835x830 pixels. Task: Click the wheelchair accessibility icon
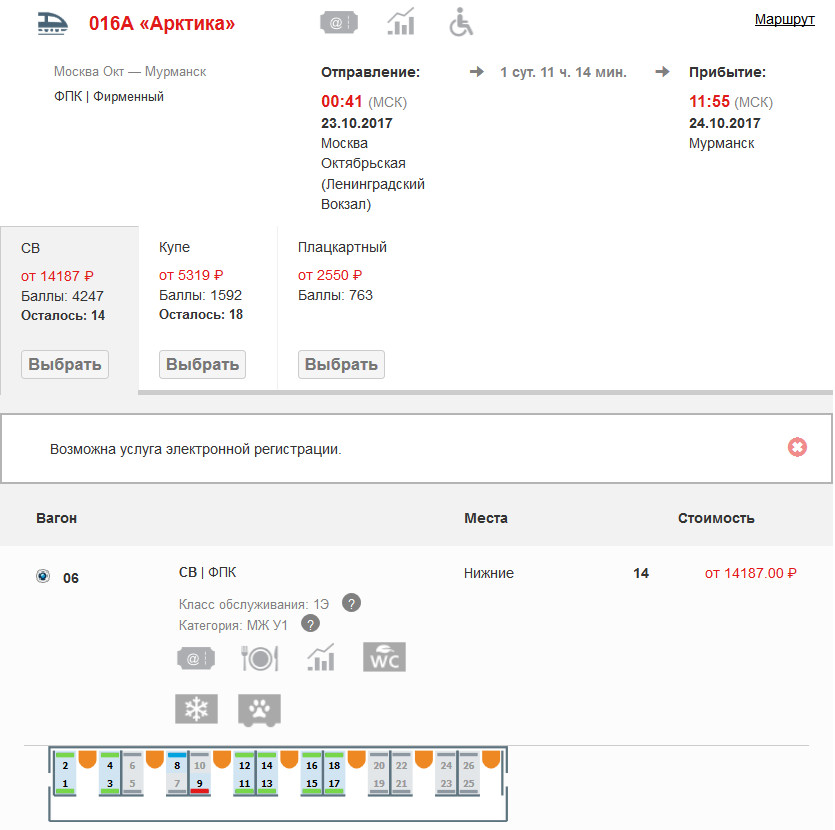coord(461,21)
